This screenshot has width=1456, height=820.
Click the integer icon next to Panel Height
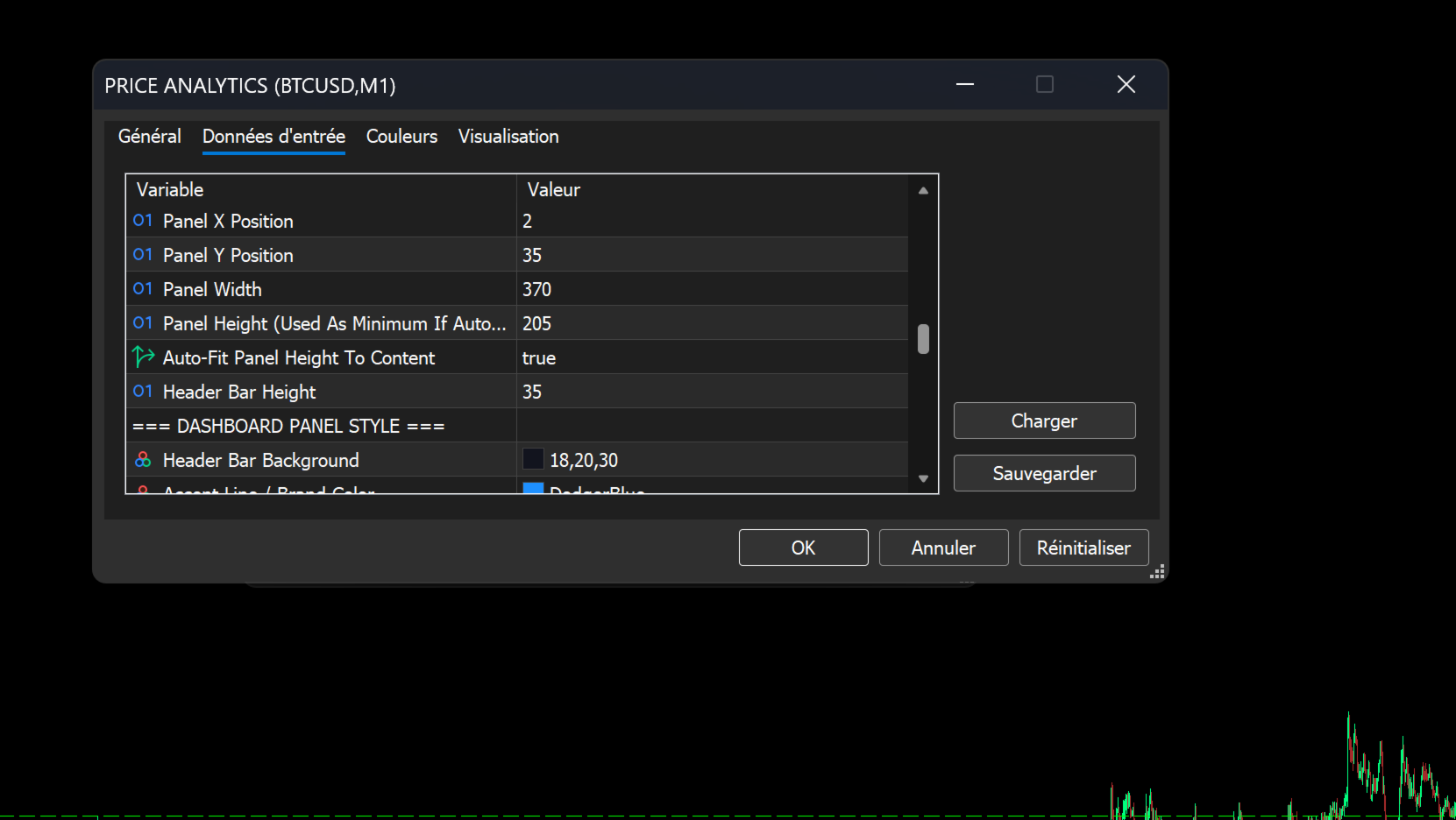pos(143,323)
